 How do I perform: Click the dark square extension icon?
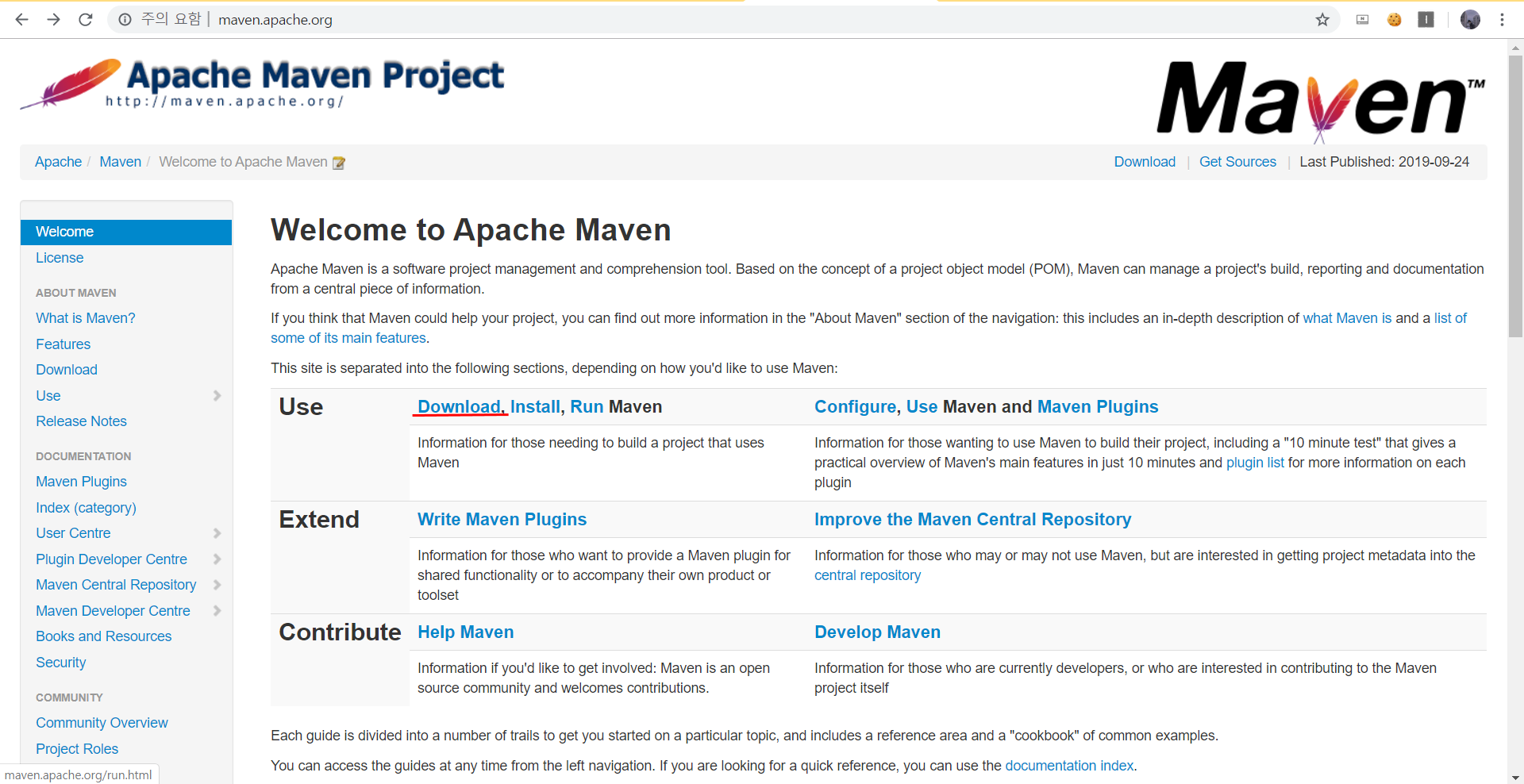coord(1426,20)
